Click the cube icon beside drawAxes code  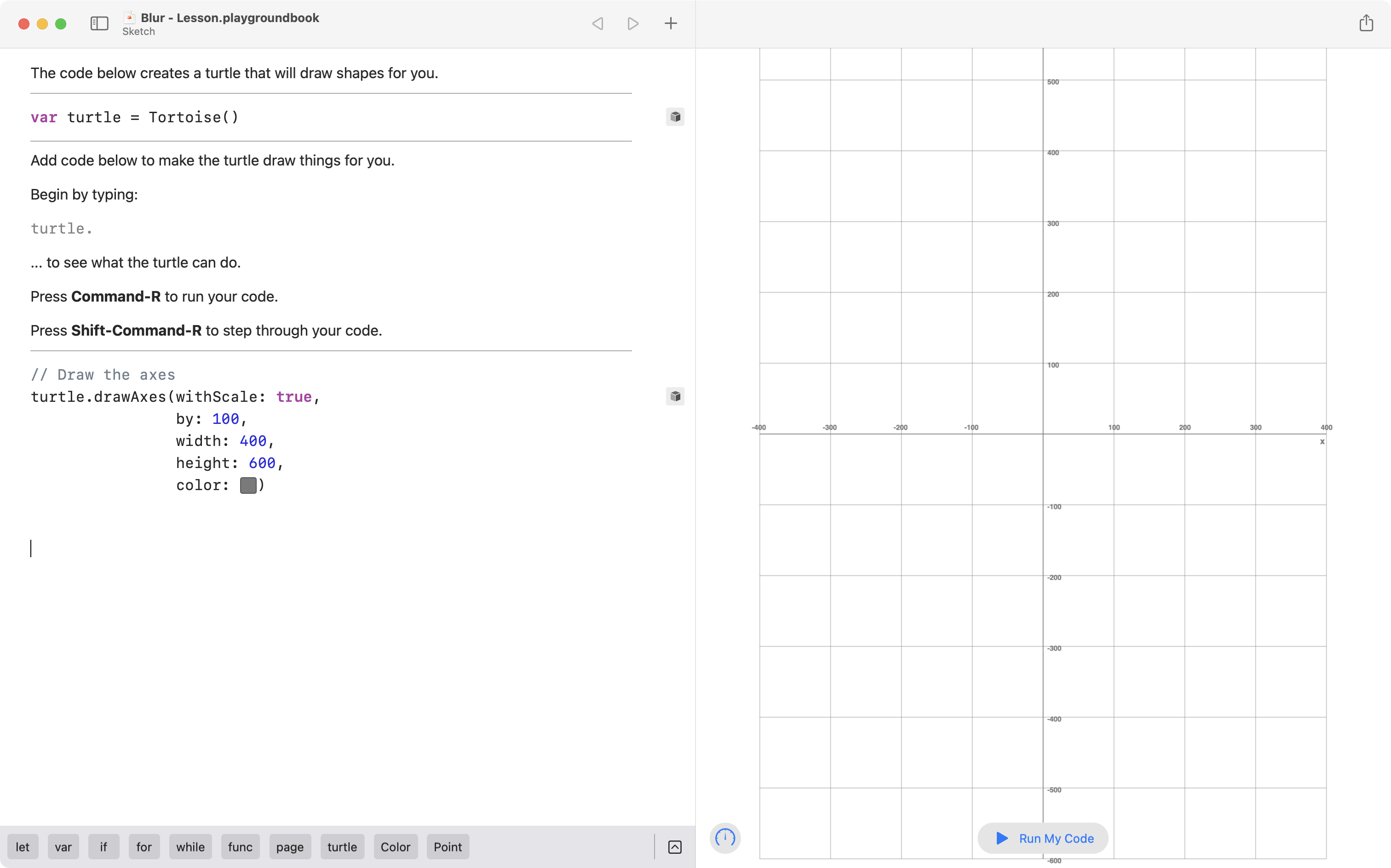click(x=675, y=397)
